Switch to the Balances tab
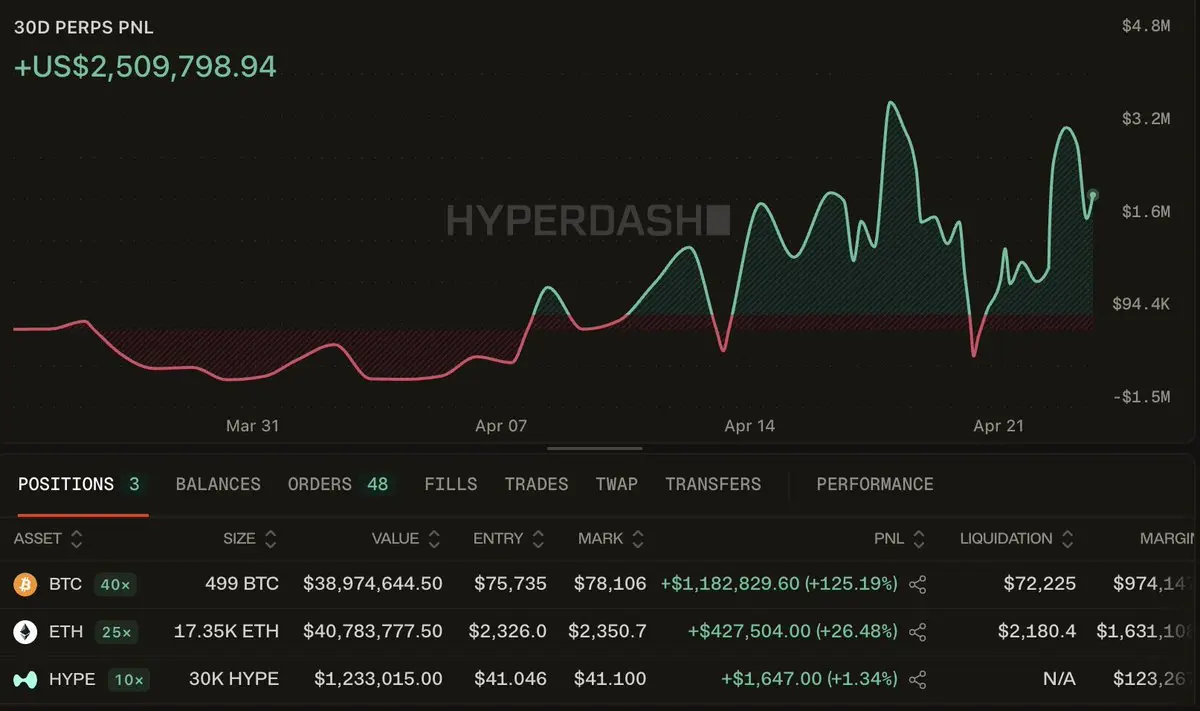Image resolution: width=1200 pixels, height=711 pixels. pos(218,484)
